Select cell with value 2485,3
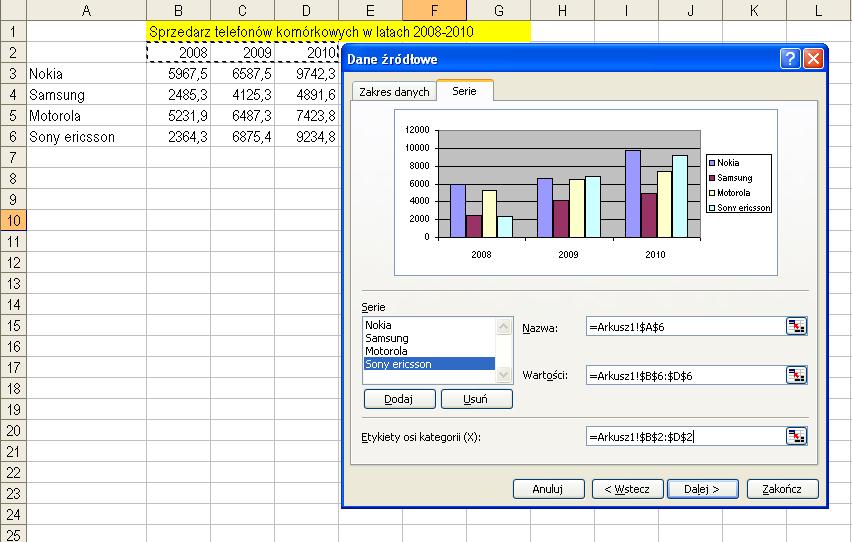This screenshot has width=852, height=542. pos(178,95)
